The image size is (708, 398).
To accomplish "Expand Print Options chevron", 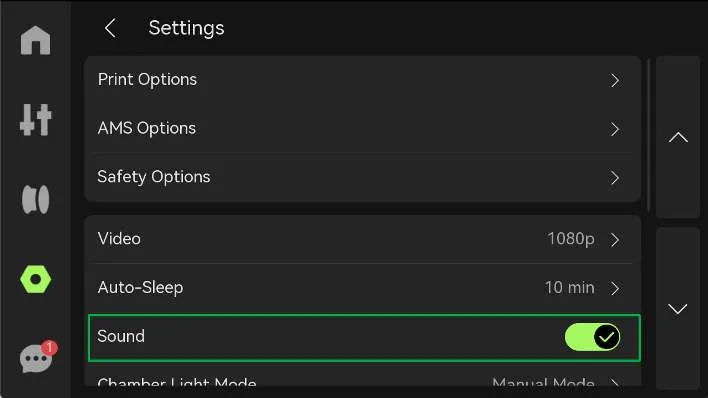I will click(x=615, y=80).
